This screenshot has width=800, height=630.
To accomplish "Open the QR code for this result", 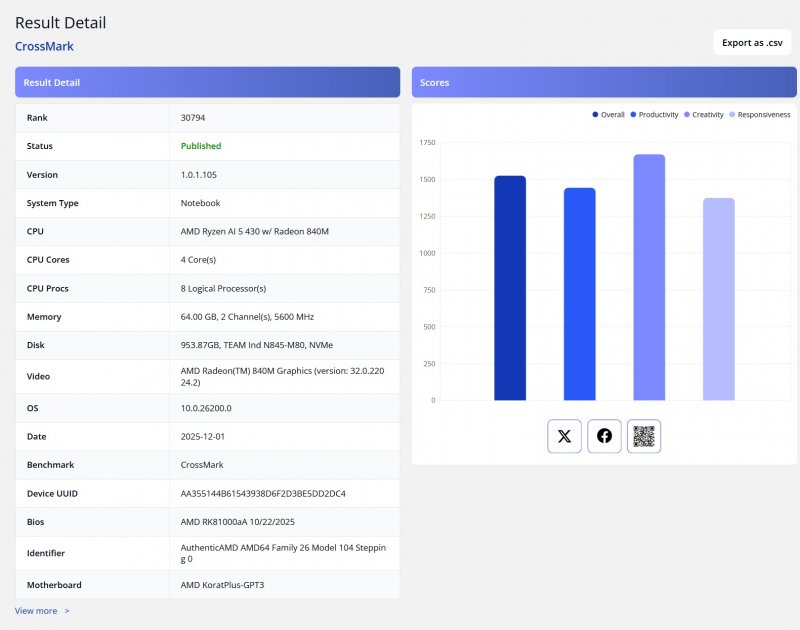I will (x=644, y=436).
